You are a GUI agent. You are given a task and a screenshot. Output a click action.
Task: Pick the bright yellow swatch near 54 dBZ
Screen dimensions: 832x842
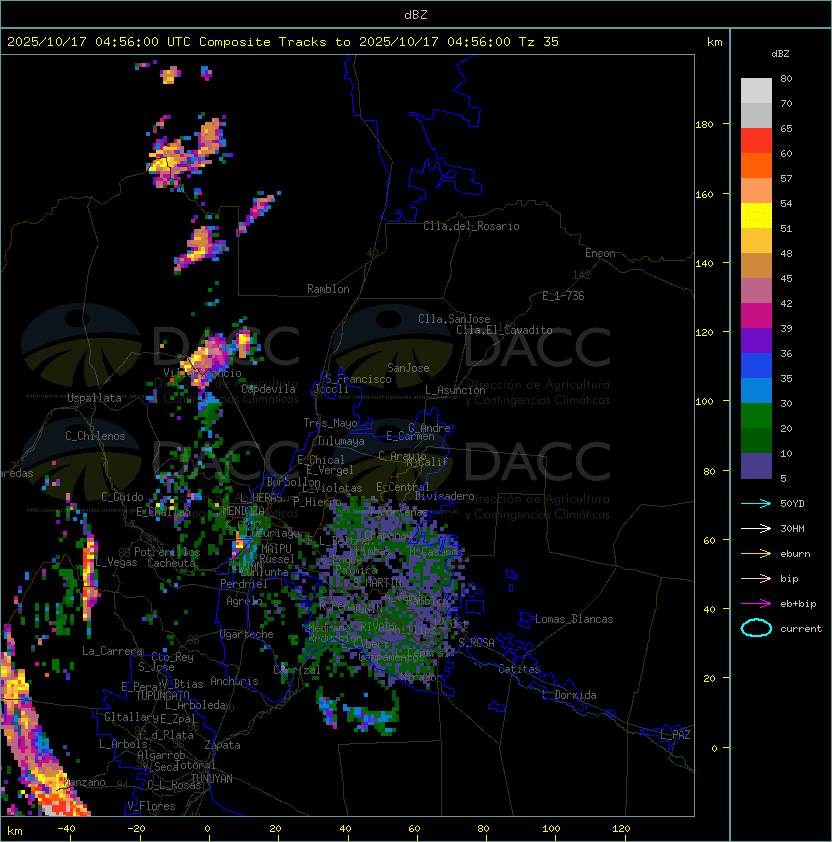pos(756,215)
